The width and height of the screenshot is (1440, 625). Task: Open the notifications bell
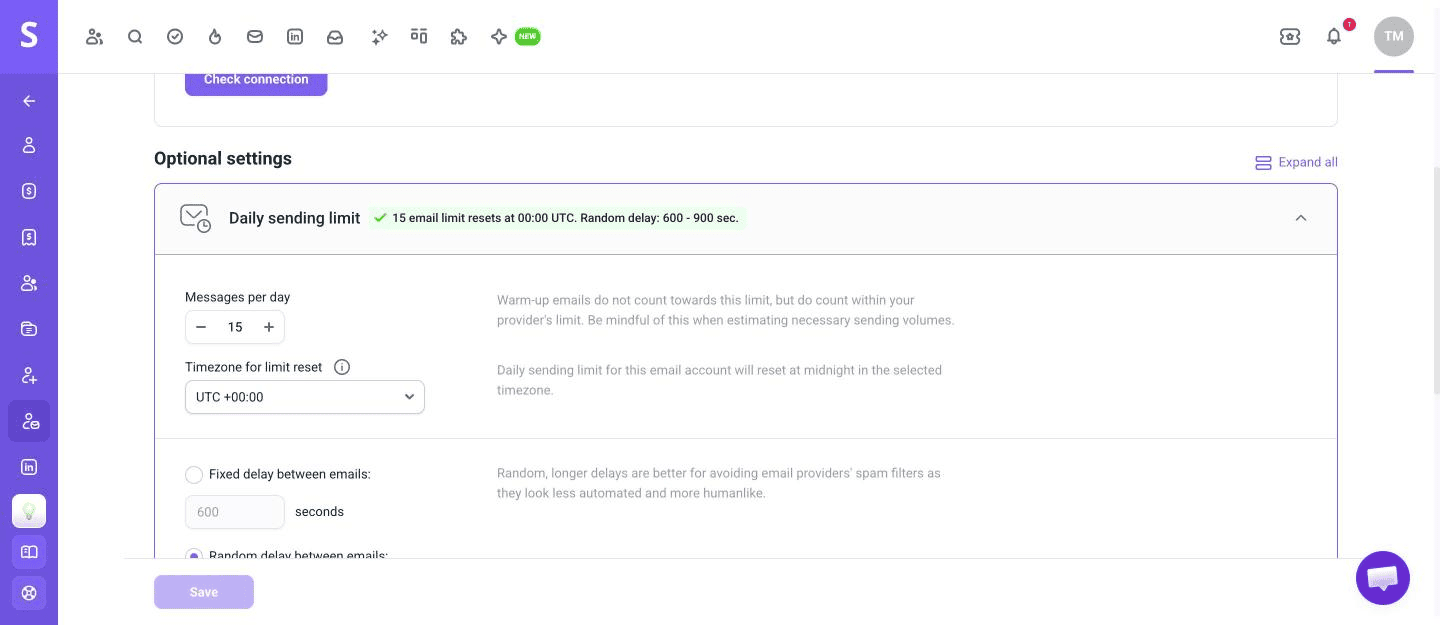click(x=1334, y=37)
